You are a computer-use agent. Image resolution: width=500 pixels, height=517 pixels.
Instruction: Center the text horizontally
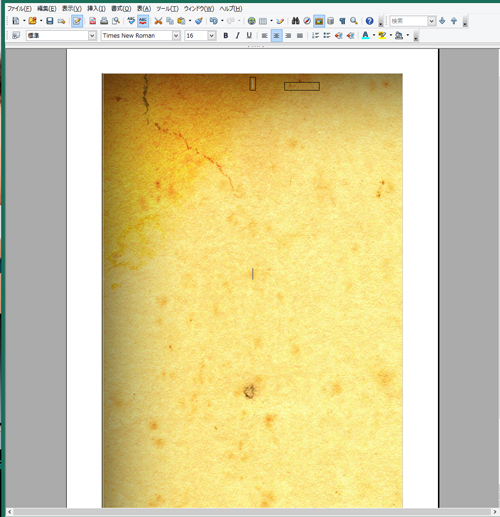coord(276,35)
